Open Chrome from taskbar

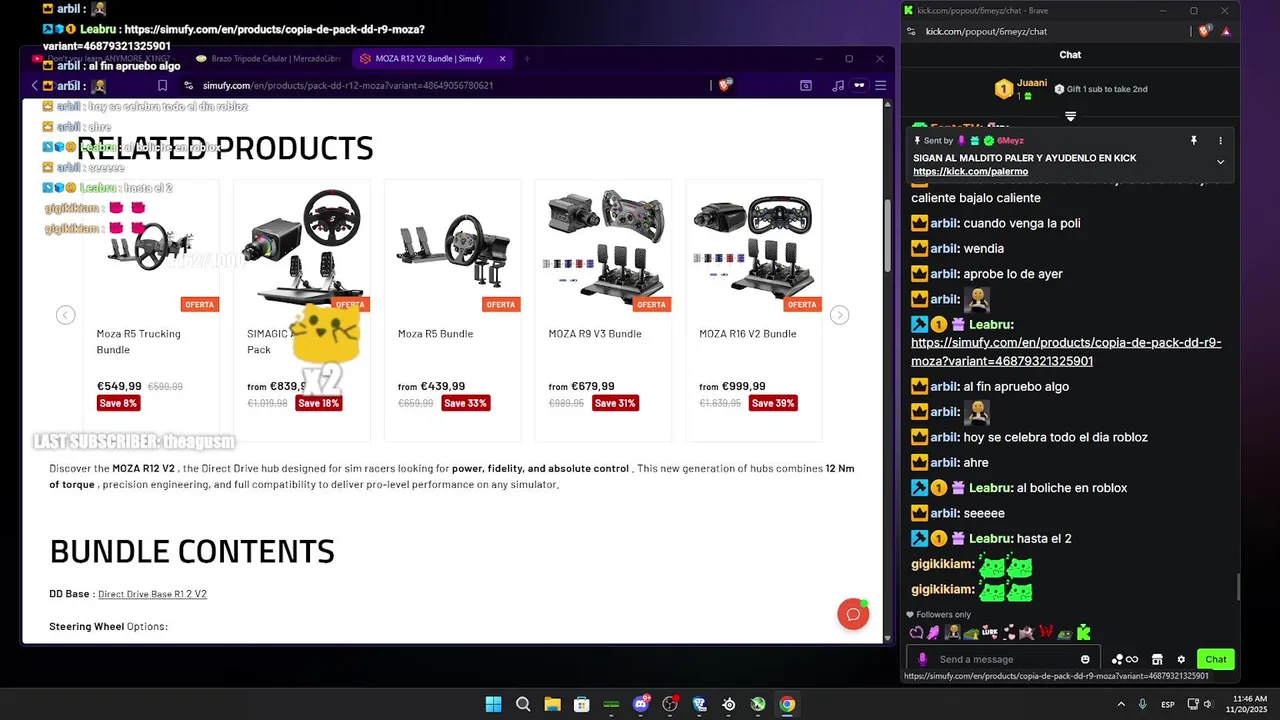point(788,704)
